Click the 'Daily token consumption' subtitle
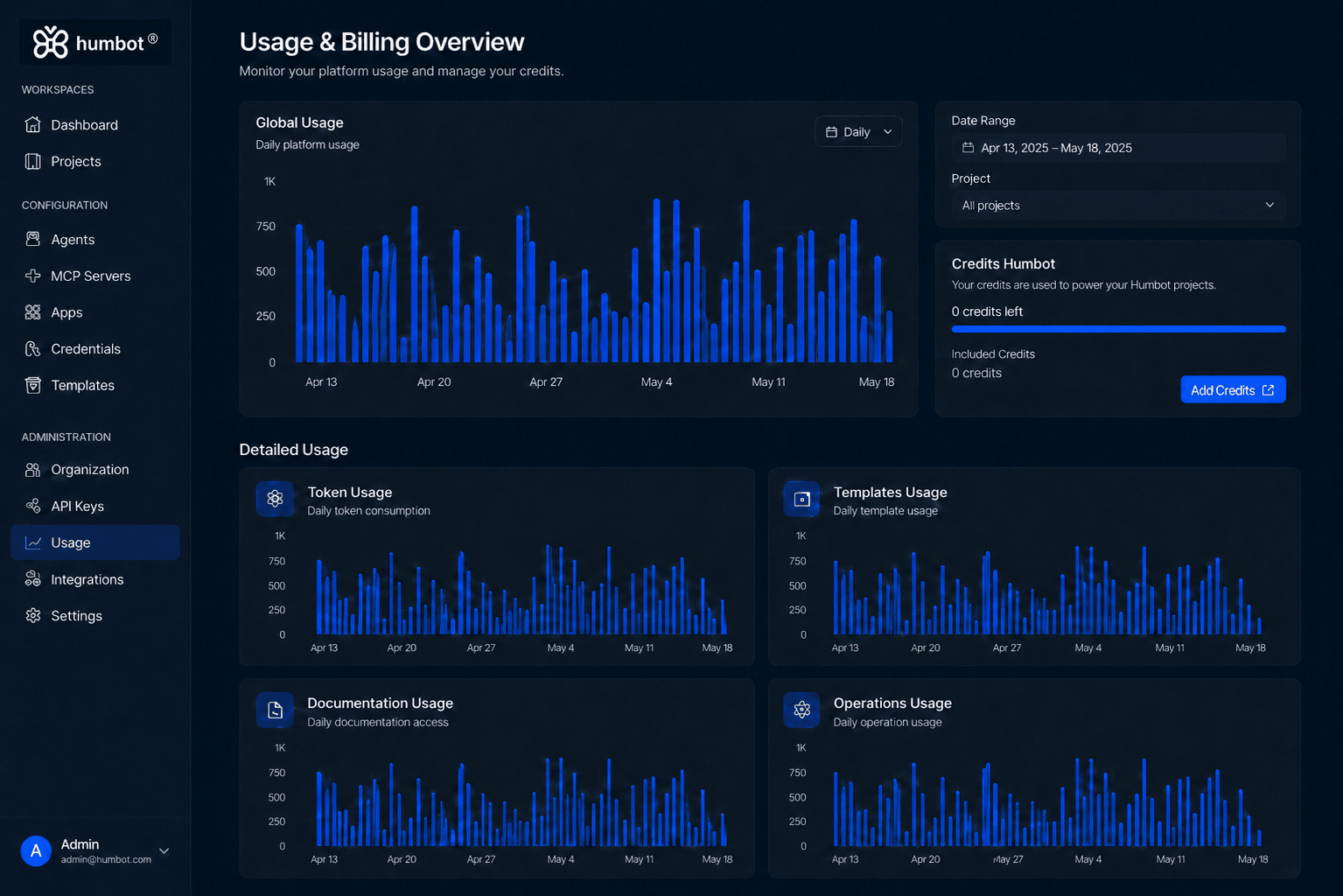1343x896 pixels. pyautogui.click(x=368, y=511)
